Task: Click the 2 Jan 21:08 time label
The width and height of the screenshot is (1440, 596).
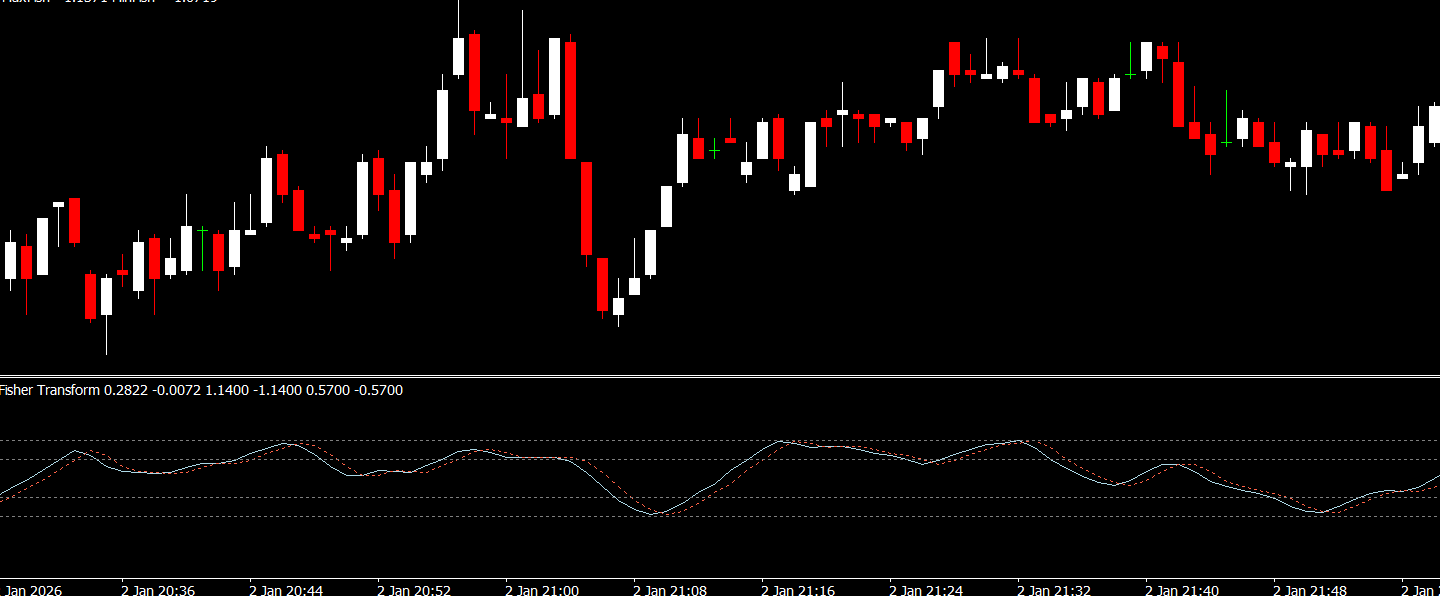Action: [670, 590]
